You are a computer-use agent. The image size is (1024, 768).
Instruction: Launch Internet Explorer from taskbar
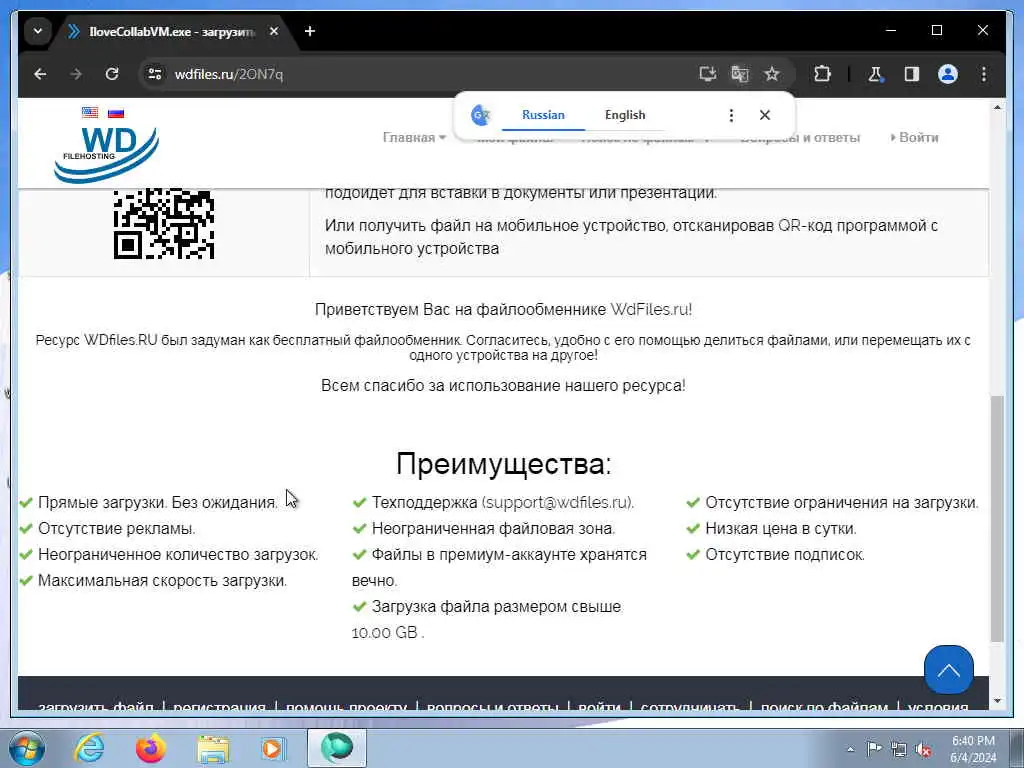[89, 748]
